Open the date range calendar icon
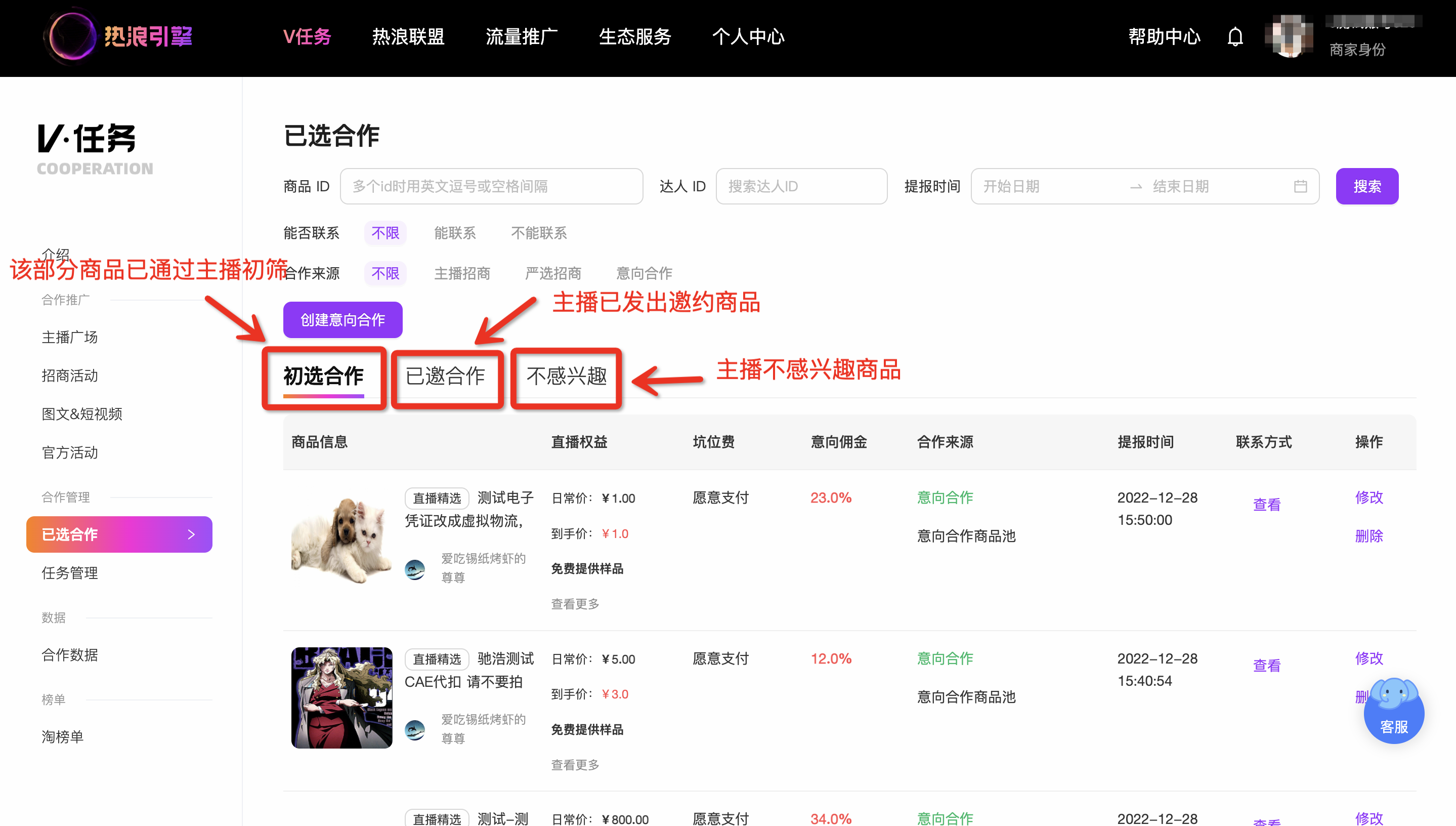1456x826 pixels. pyautogui.click(x=1300, y=187)
